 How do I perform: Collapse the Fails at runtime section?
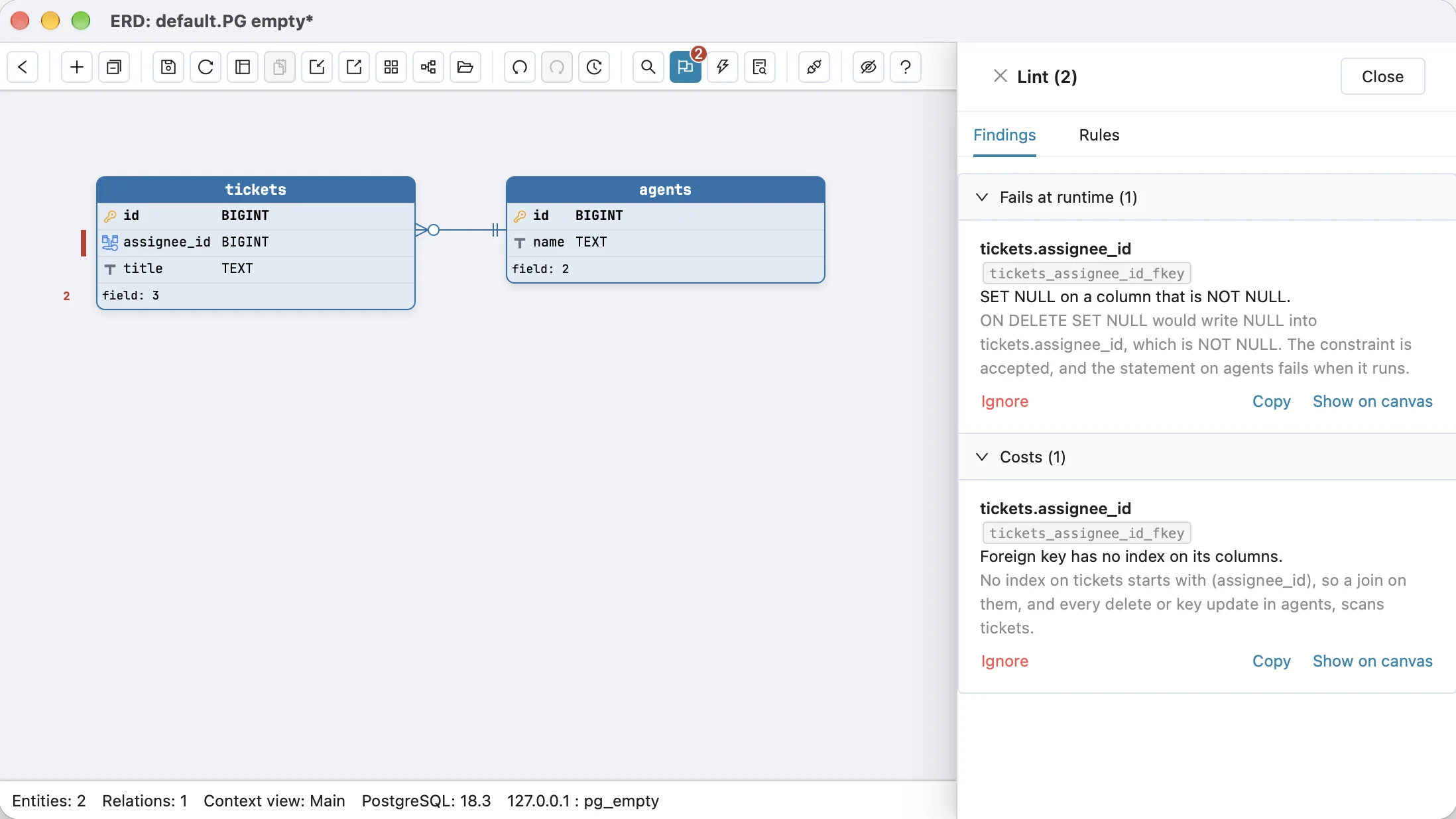click(x=1207, y=197)
